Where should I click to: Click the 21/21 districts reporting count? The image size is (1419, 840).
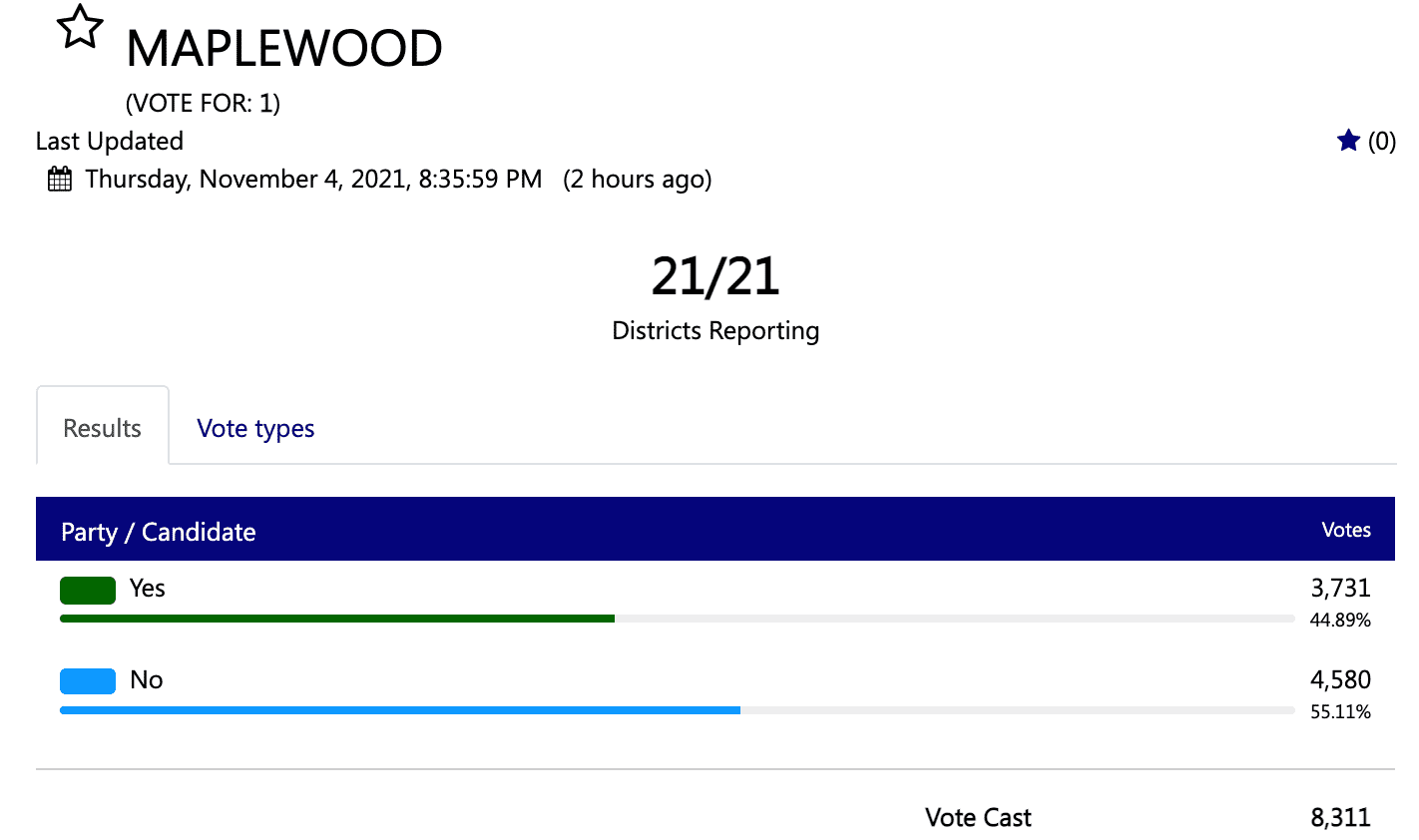pos(715,276)
